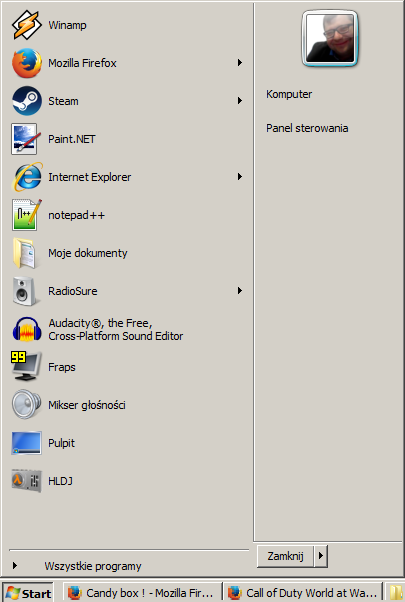Open Komputer from the right pane
The height and width of the screenshot is (602, 405).
pos(289,94)
